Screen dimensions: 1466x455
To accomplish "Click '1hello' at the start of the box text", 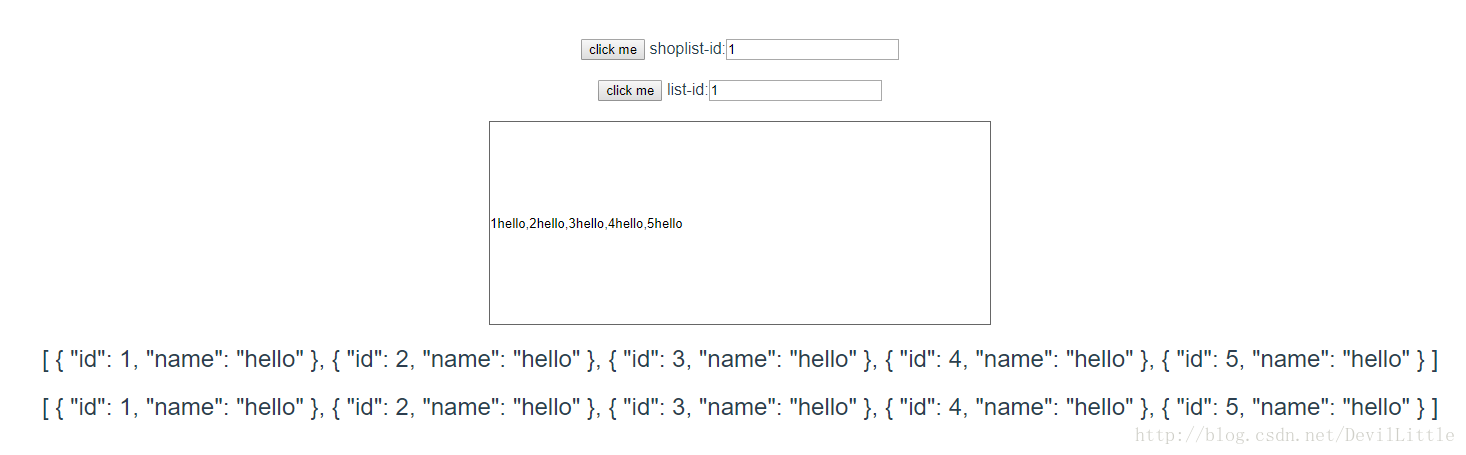I will [508, 224].
